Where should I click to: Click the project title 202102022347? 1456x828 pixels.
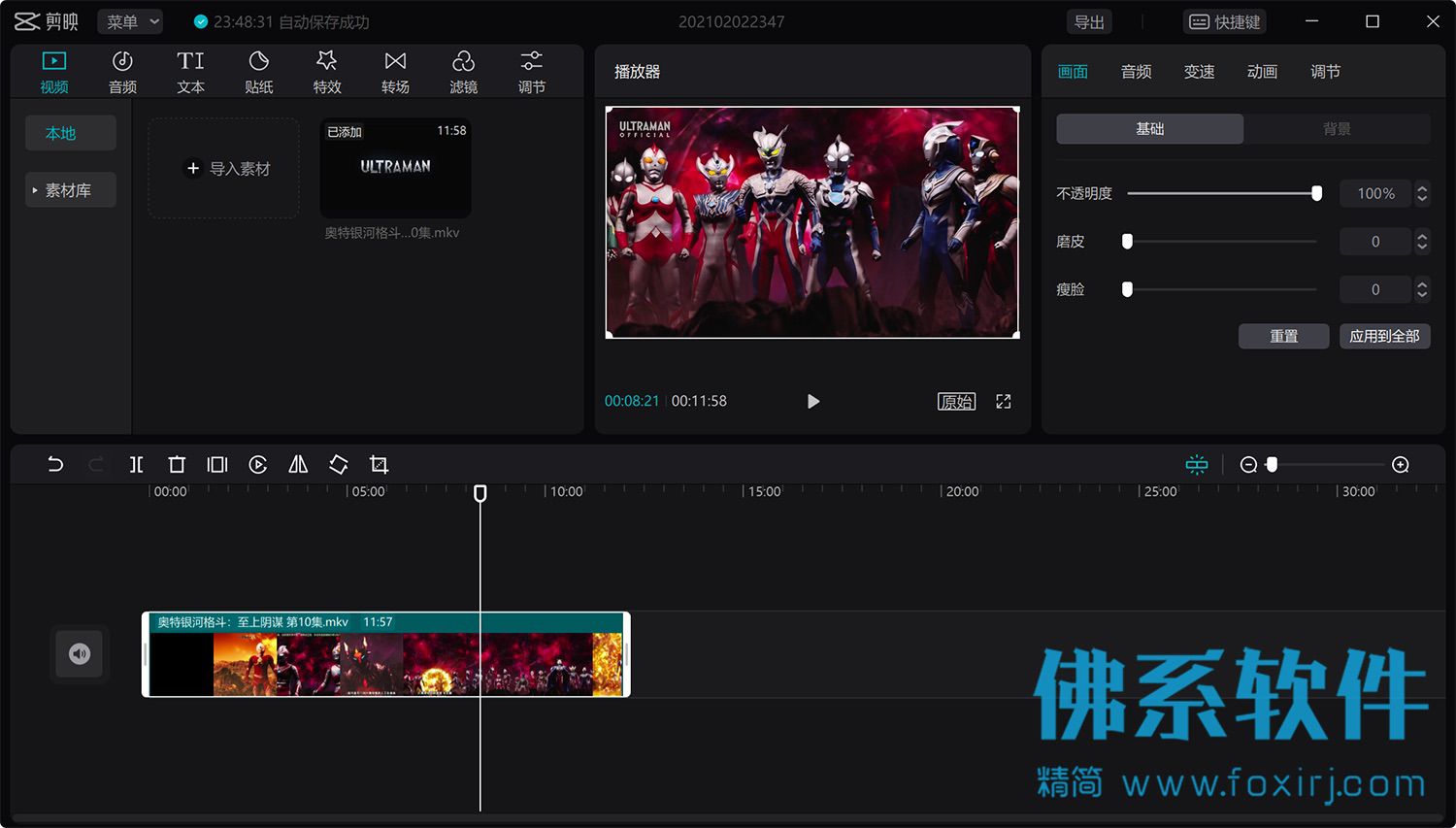(731, 21)
